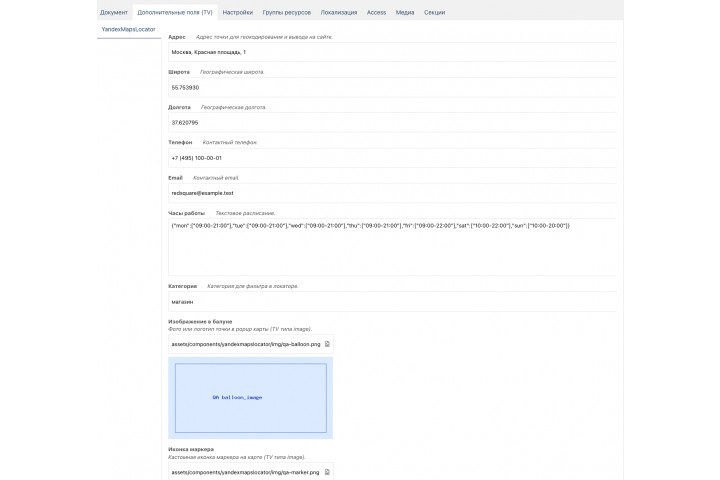Open the Настройки tab
The width and height of the screenshot is (720, 480).
(x=237, y=12)
